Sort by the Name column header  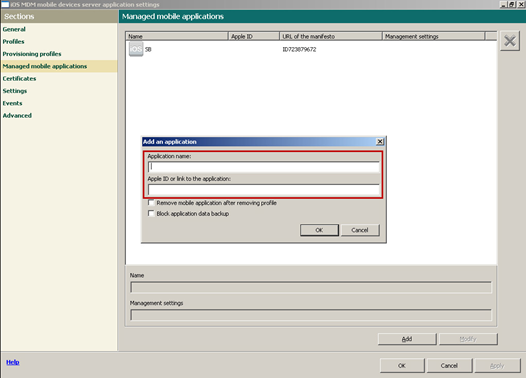[177, 36]
